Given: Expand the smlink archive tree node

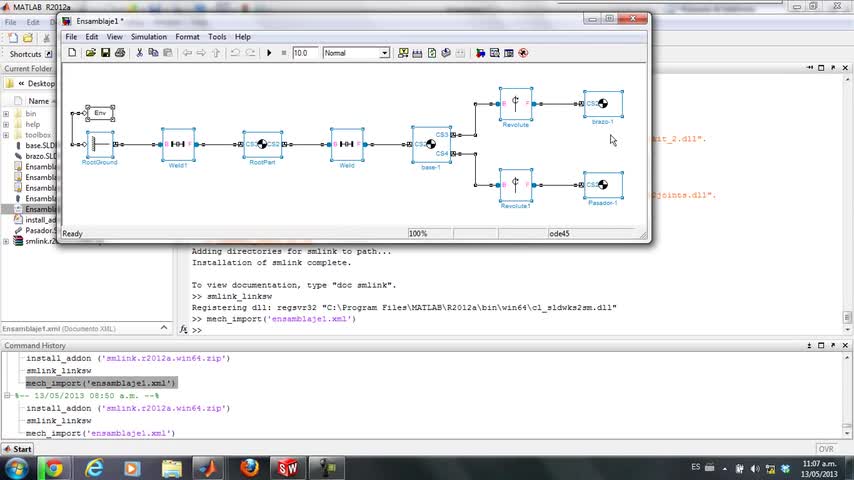Looking at the screenshot, I should click(6, 241).
